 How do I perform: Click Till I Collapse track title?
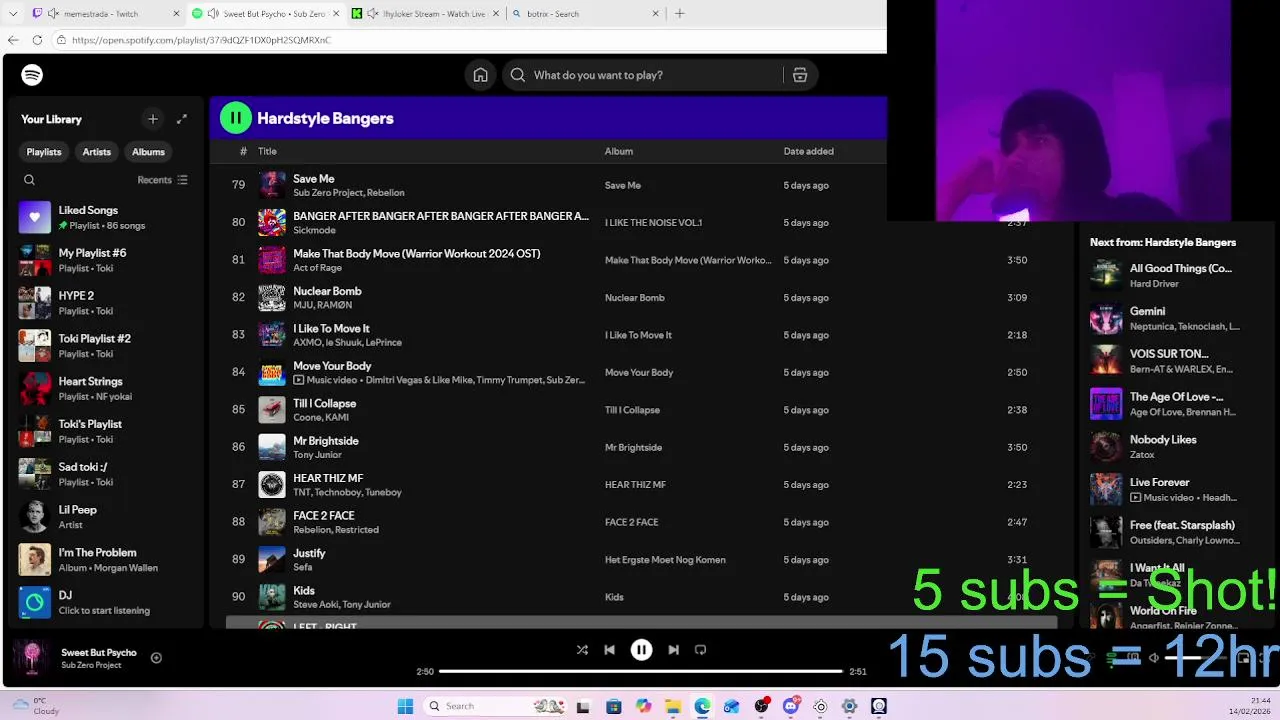(324, 404)
